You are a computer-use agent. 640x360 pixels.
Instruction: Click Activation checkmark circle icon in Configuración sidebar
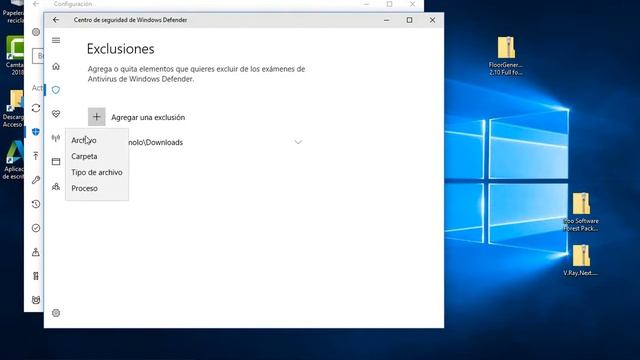(36, 228)
